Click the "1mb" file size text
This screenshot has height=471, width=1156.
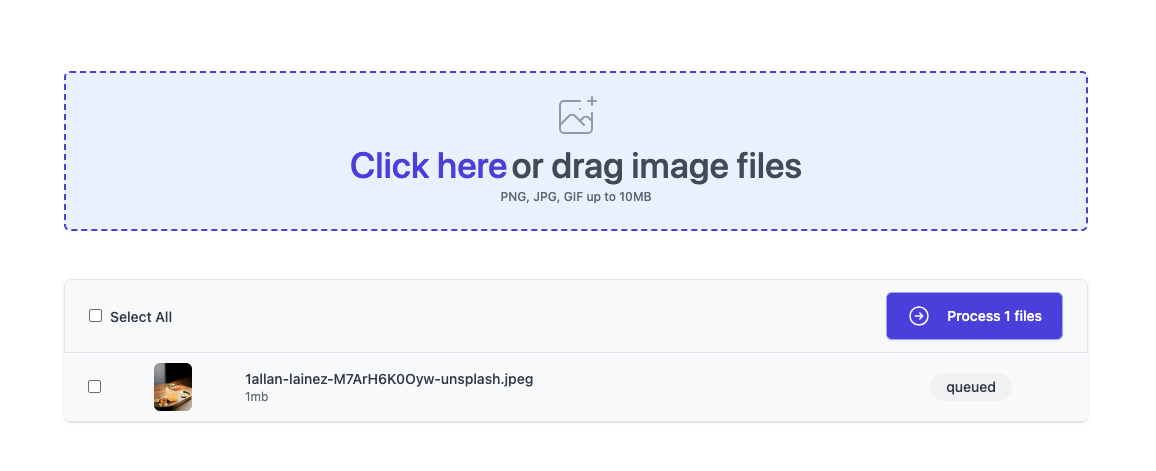256,397
